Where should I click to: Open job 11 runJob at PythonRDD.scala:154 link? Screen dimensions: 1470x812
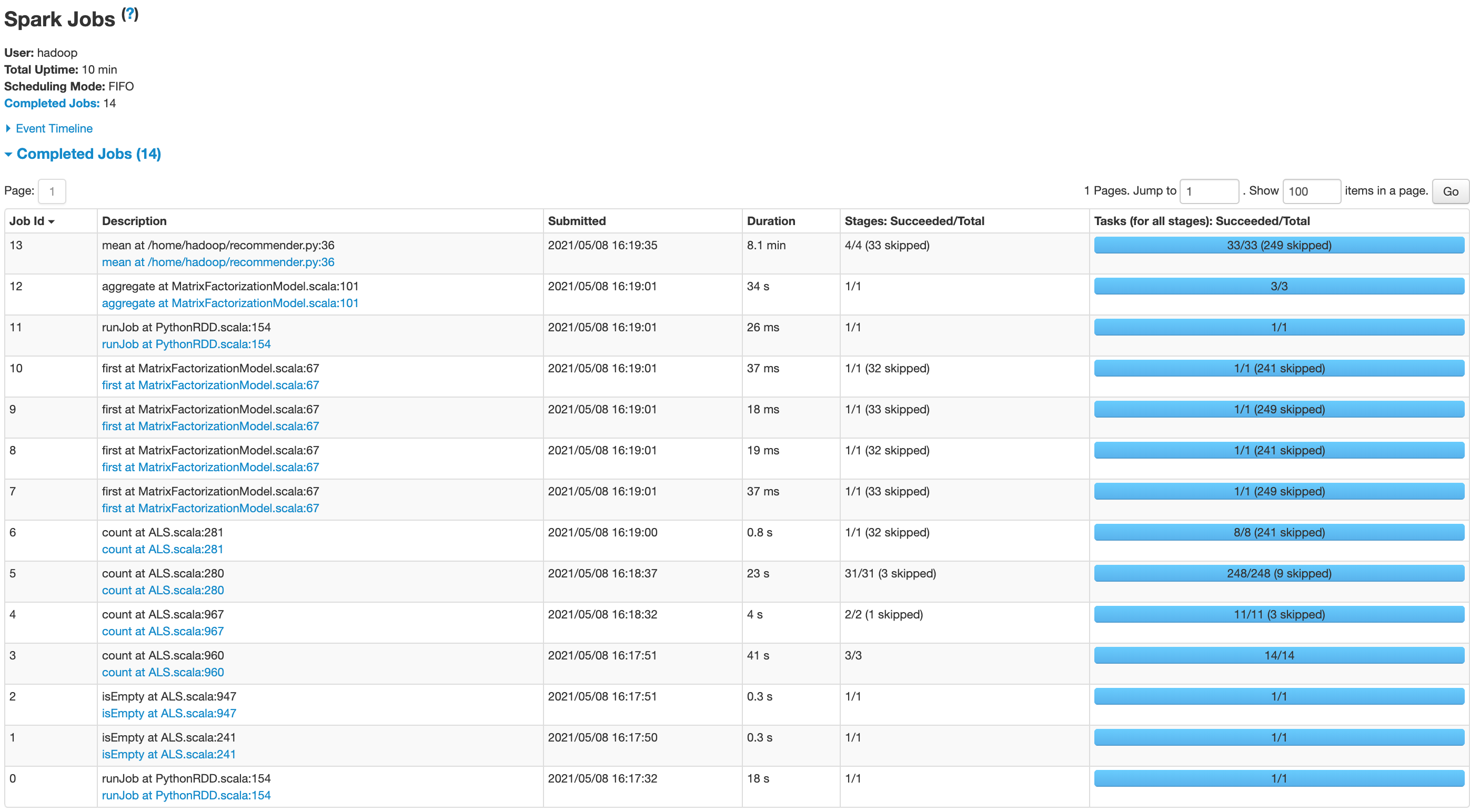coord(186,344)
